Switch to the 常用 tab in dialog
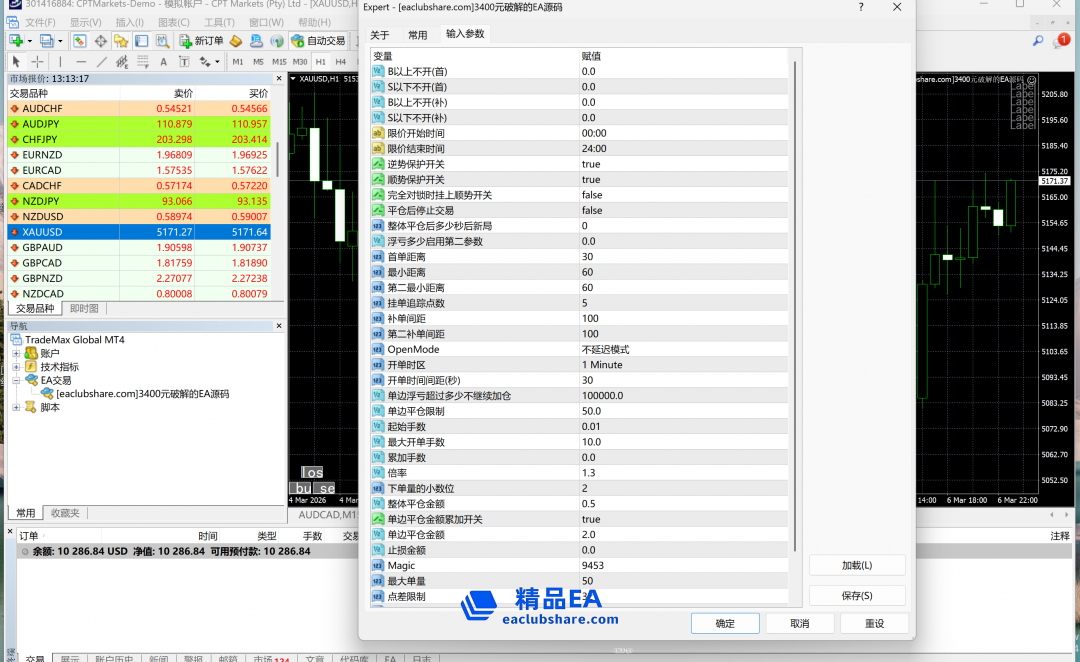Viewport: 1080px width, 662px height. 417,35
